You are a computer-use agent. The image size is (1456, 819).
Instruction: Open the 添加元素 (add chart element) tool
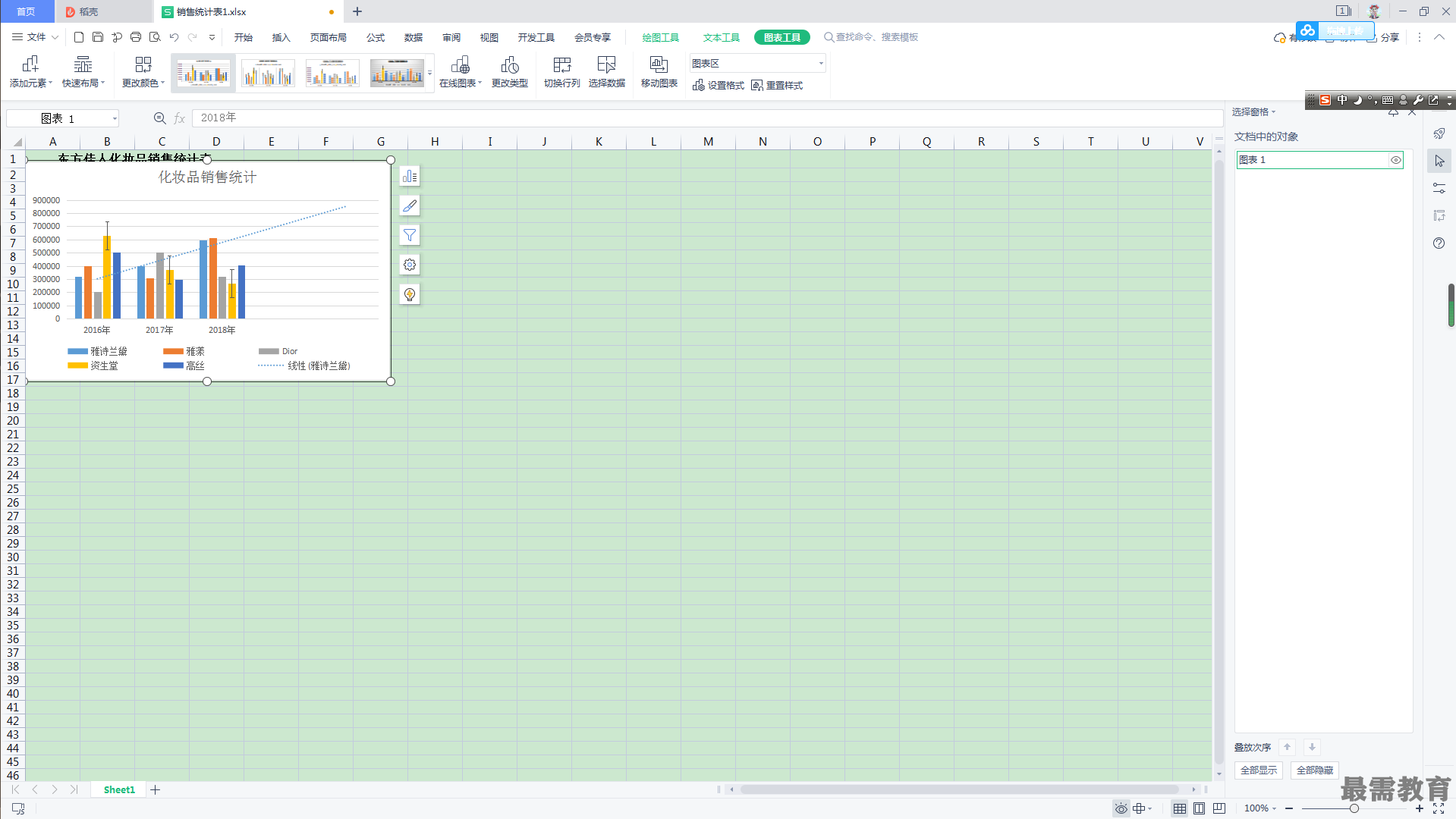click(30, 72)
